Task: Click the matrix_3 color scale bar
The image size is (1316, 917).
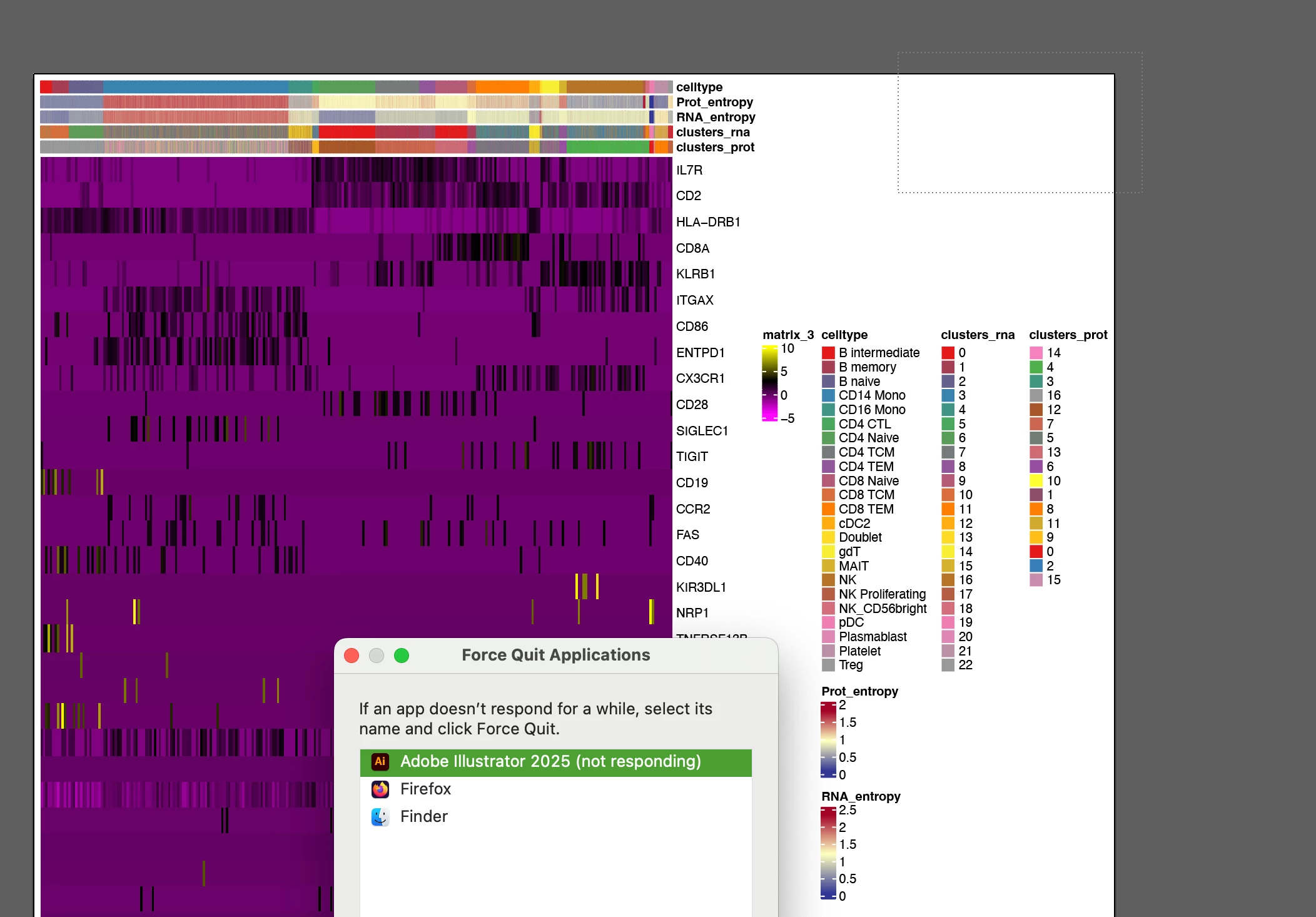Action: (769, 383)
